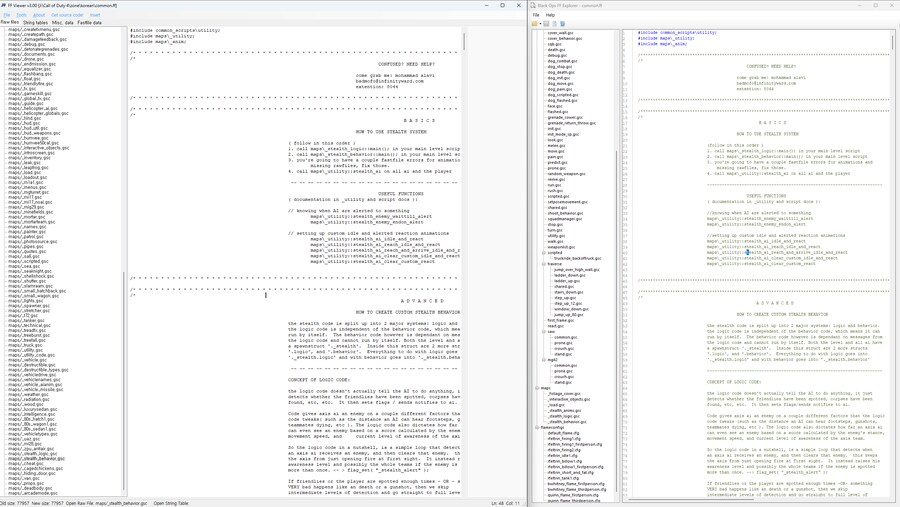
Task: Click the third toolbar icon in FF Explorer
Action: 555,24
